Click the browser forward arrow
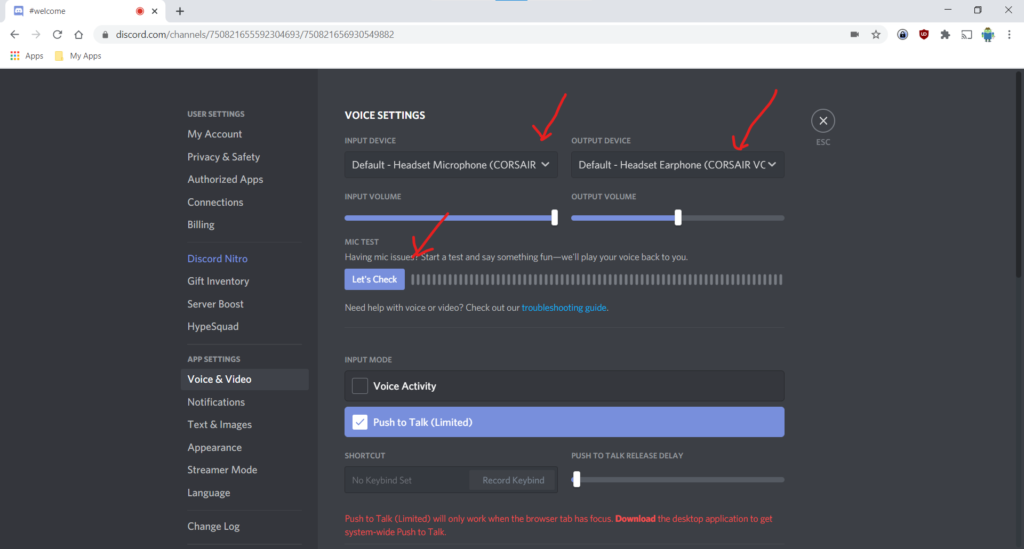 [36, 35]
